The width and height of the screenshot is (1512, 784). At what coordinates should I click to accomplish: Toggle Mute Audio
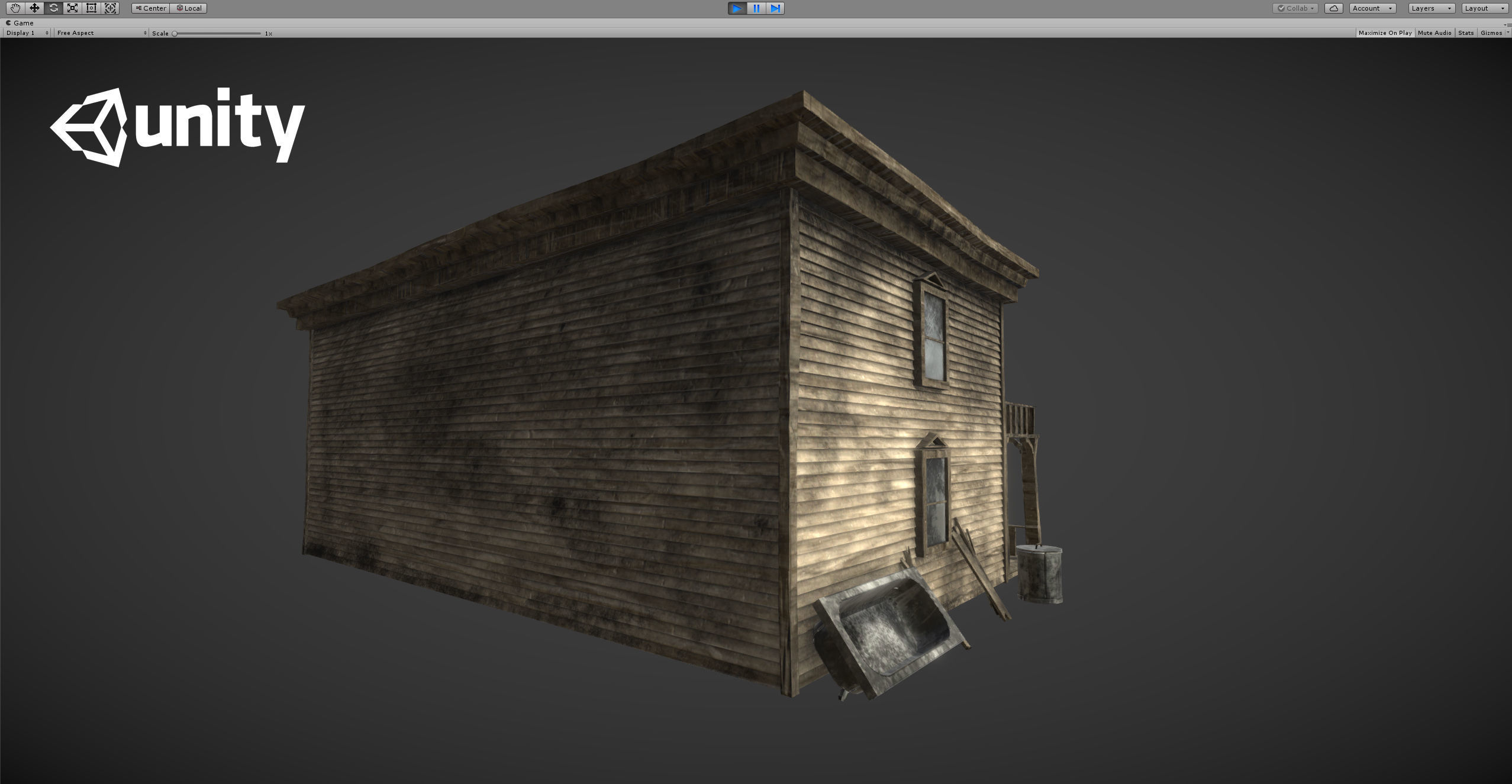[x=1434, y=33]
